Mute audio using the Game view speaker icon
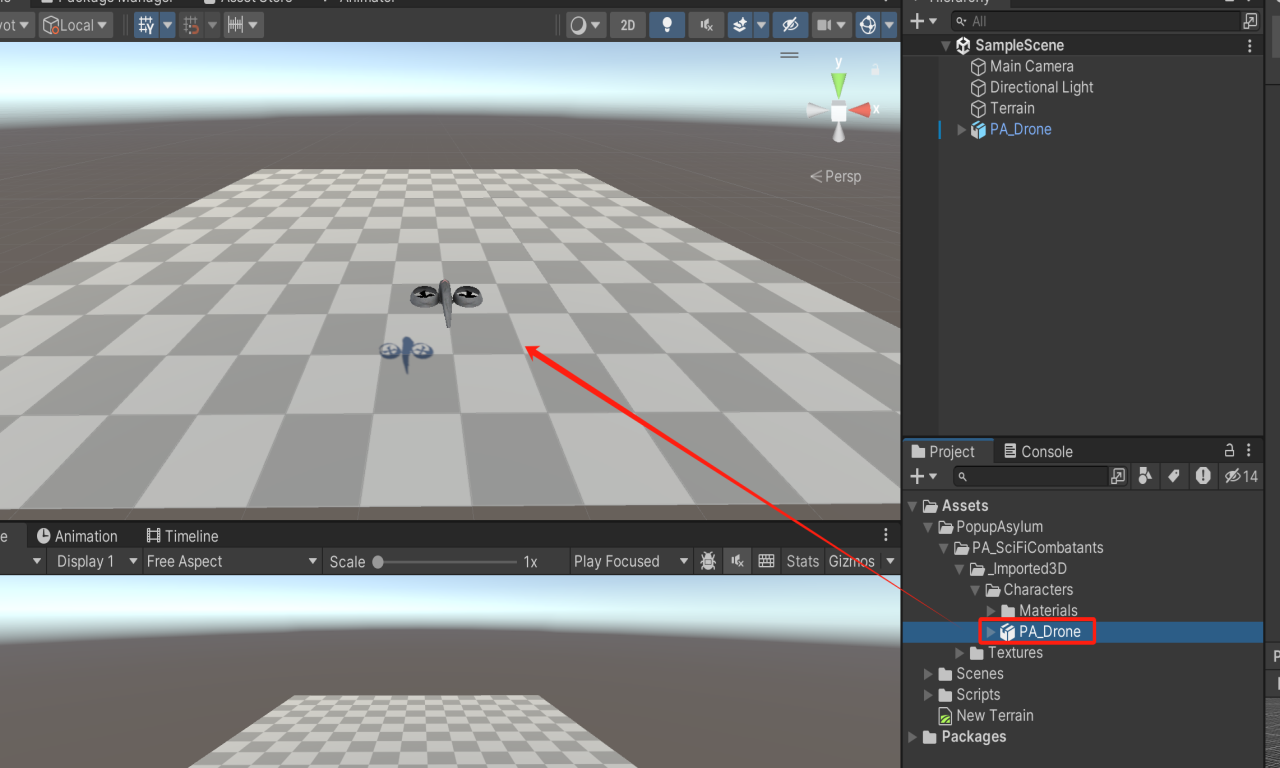 (737, 561)
